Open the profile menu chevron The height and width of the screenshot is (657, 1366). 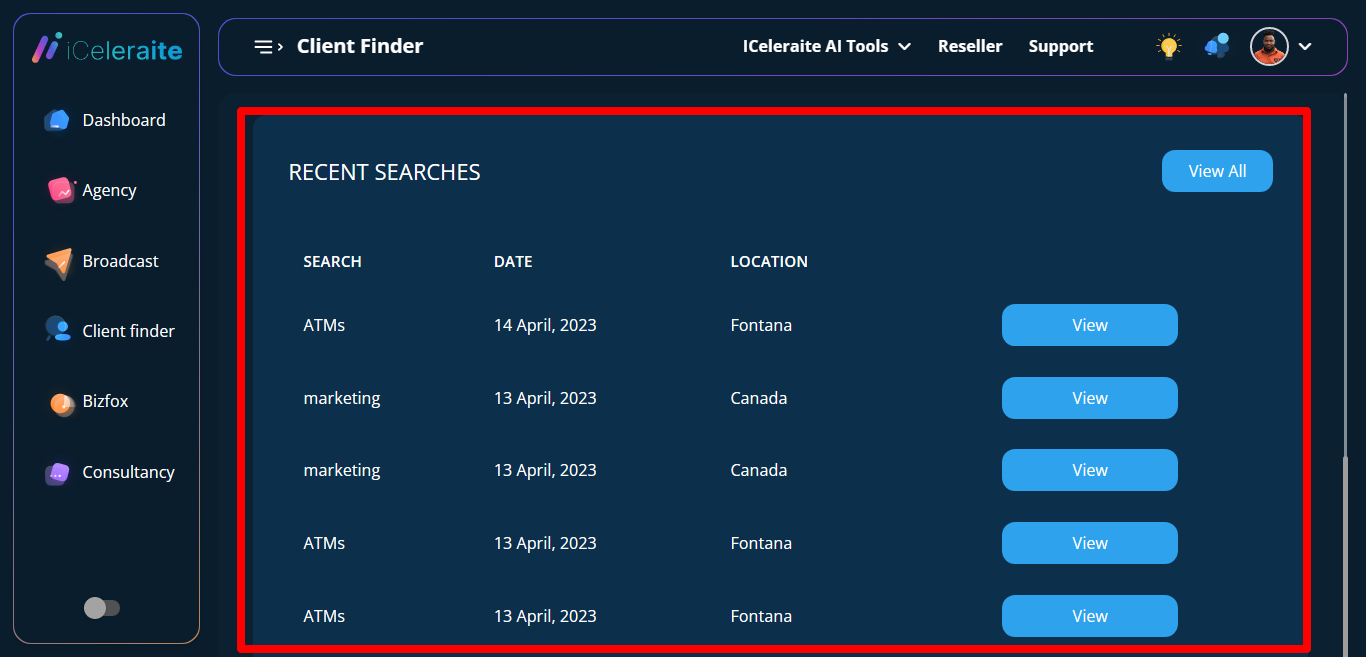tap(1305, 46)
